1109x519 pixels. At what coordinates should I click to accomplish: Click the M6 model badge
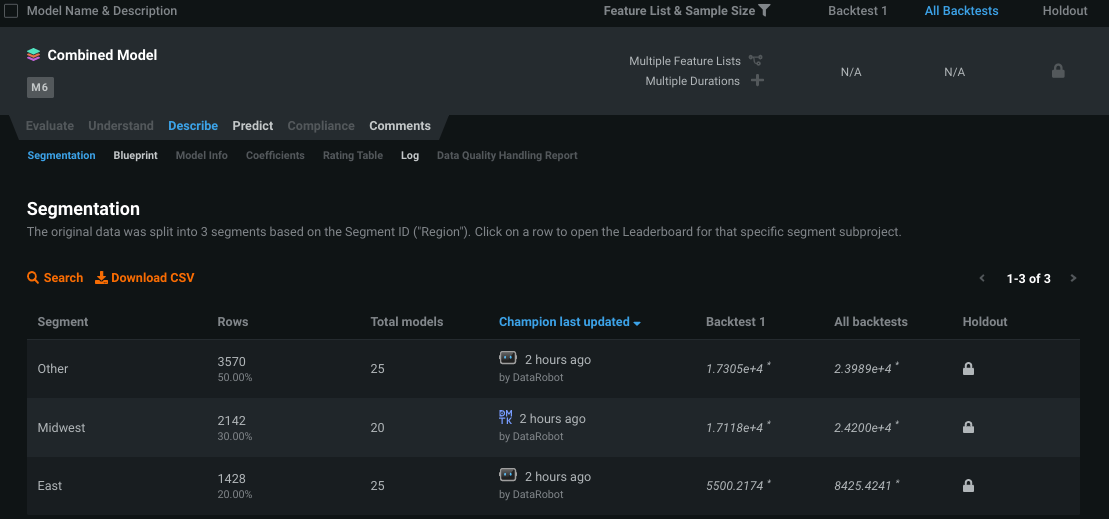pos(40,88)
